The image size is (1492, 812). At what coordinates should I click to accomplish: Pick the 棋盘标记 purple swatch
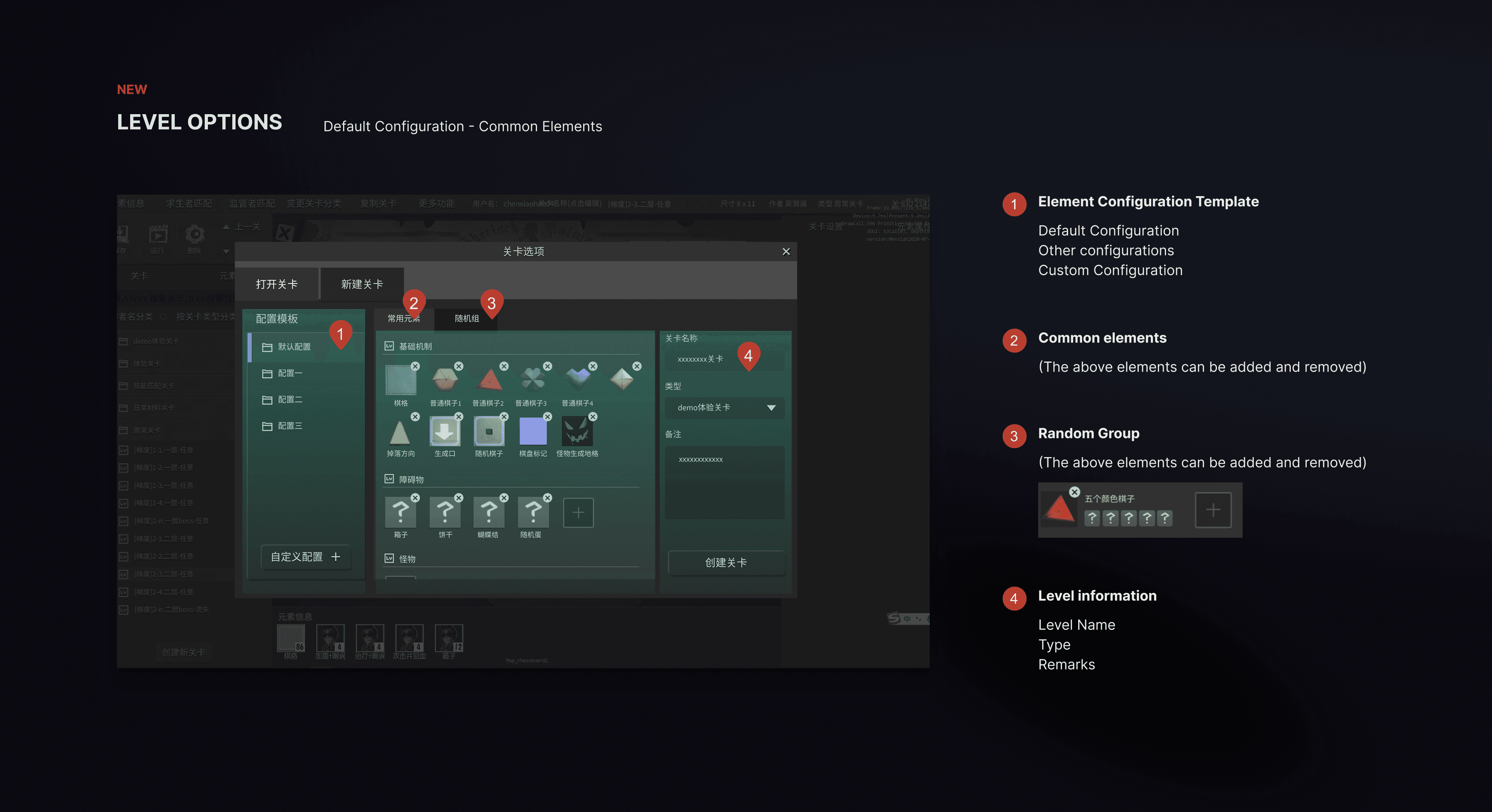point(533,432)
